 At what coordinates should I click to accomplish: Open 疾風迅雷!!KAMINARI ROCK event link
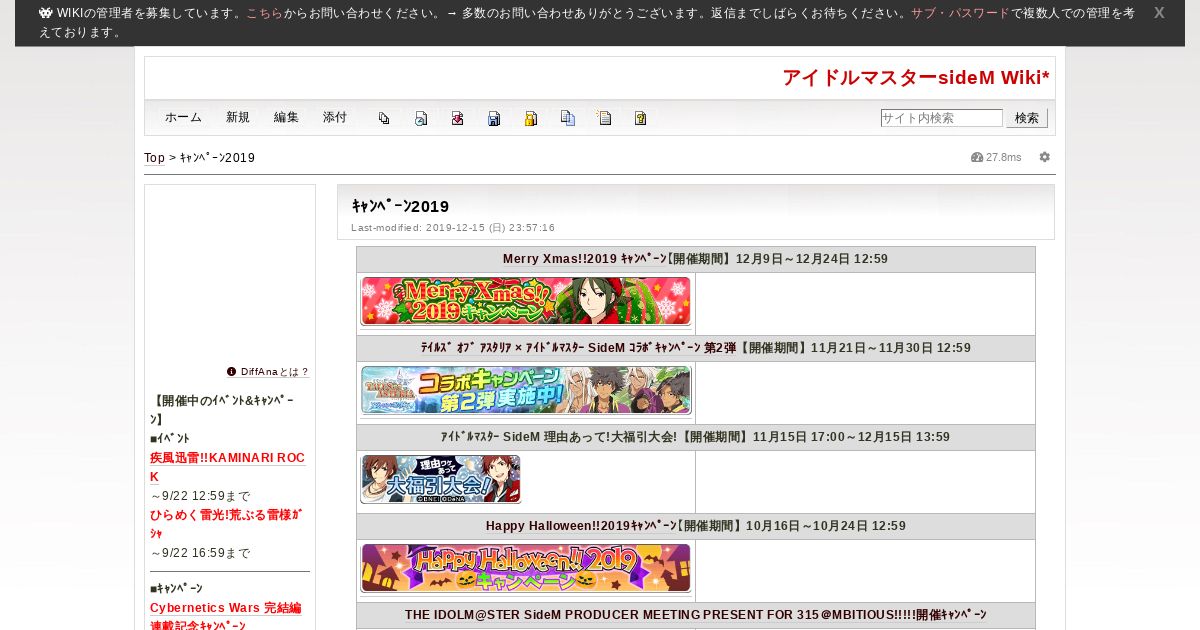227,467
